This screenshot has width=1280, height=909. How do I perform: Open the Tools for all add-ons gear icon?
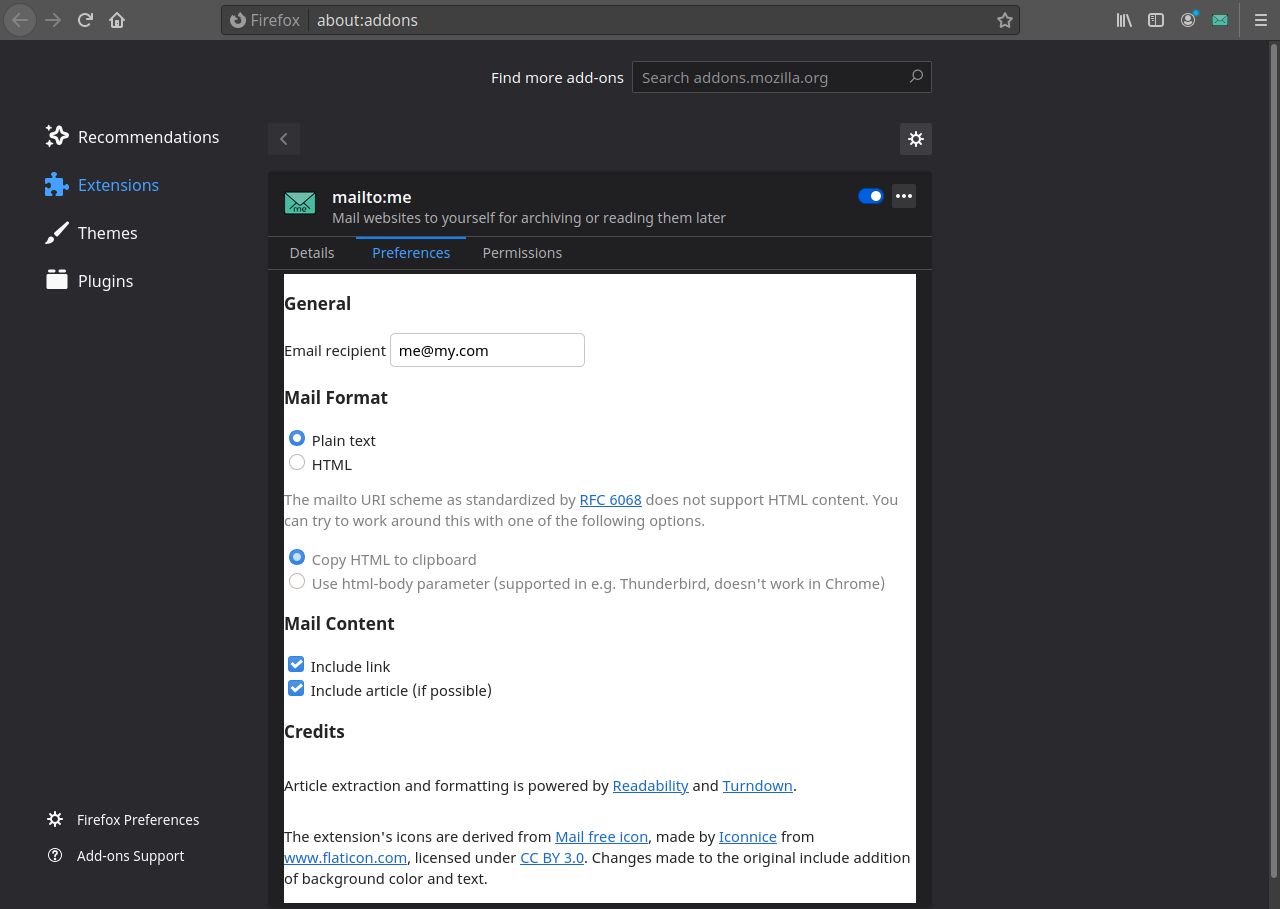pos(915,139)
